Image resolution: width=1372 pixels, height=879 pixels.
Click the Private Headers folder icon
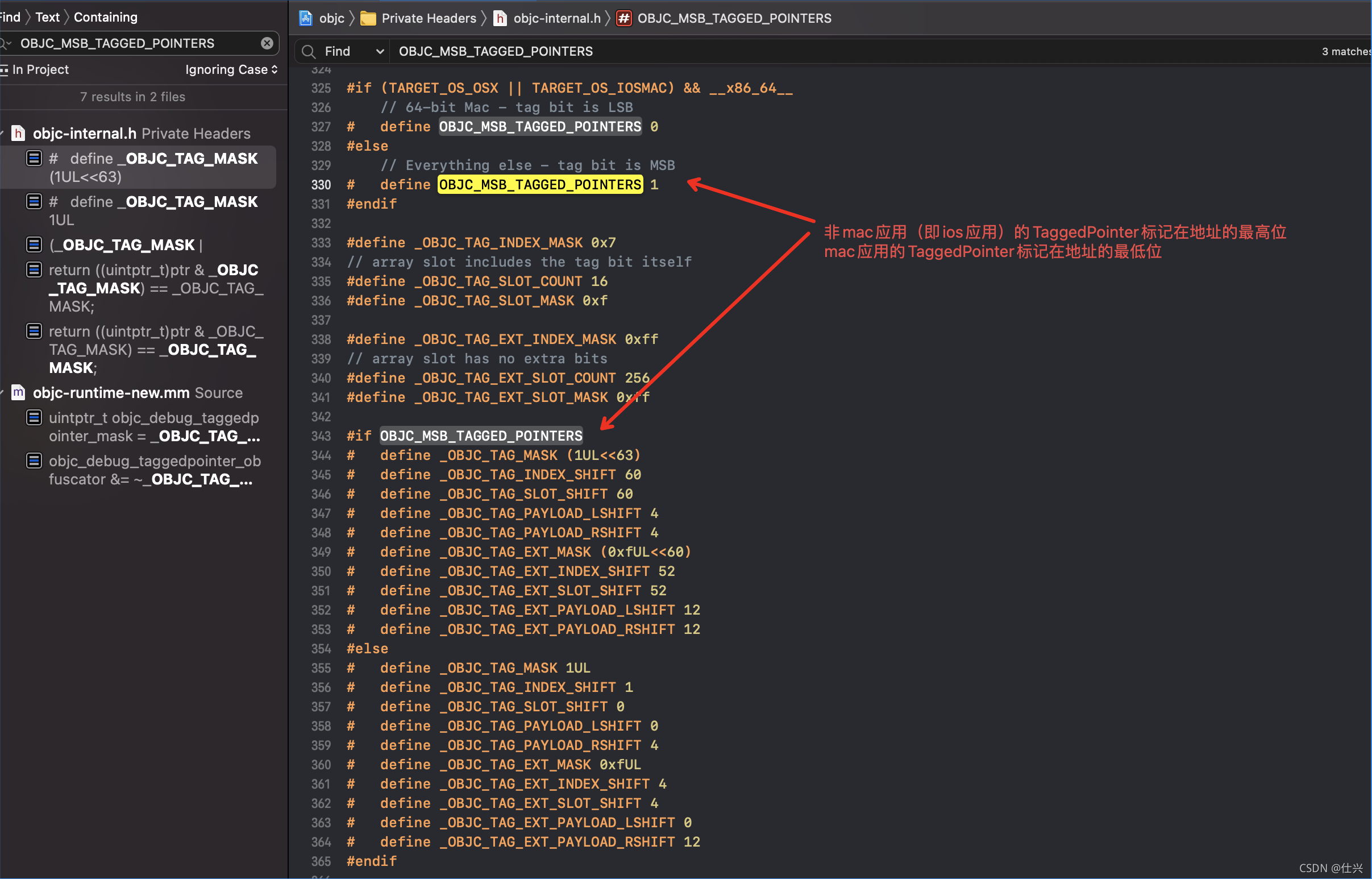pyautogui.click(x=368, y=18)
